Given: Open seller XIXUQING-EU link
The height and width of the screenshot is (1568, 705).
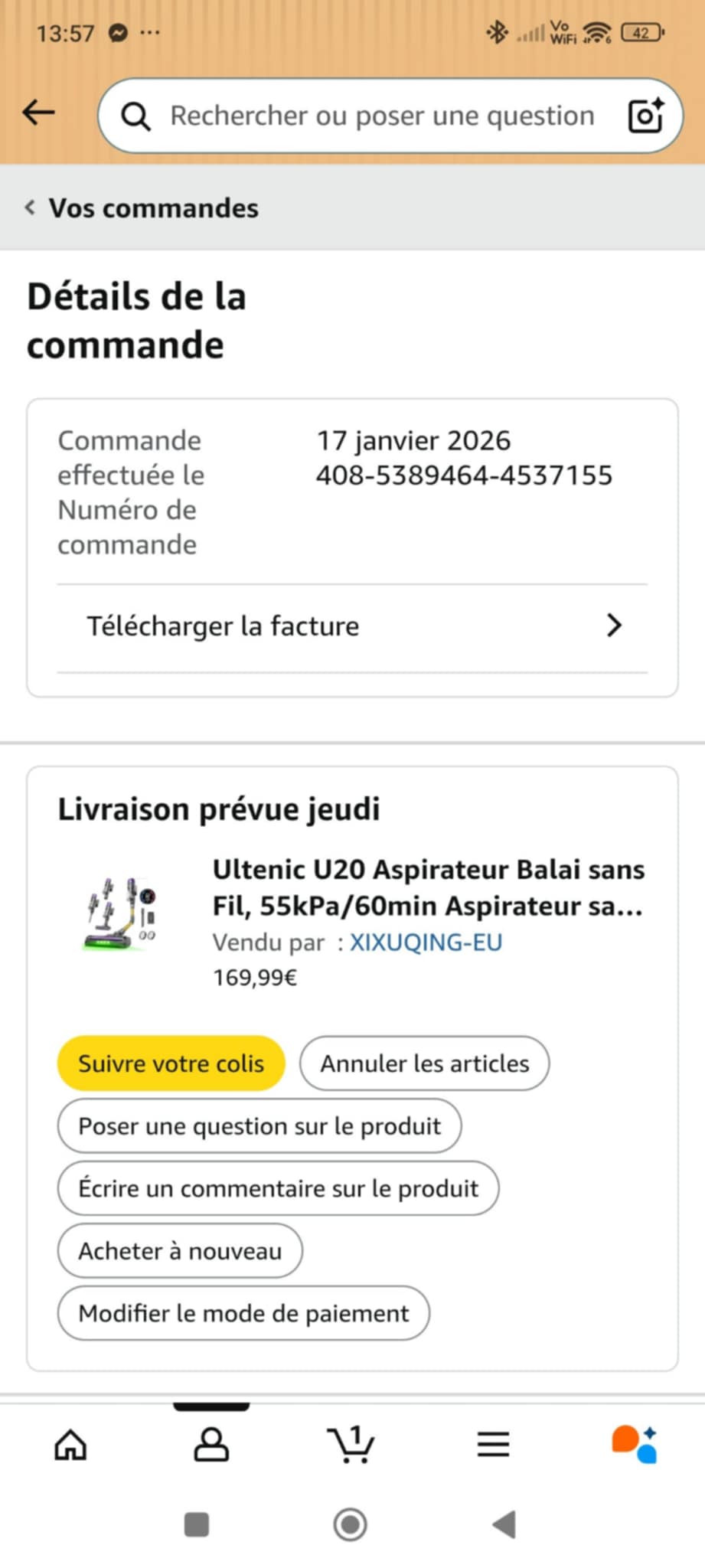Looking at the screenshot, I should (x=426, y=942).
